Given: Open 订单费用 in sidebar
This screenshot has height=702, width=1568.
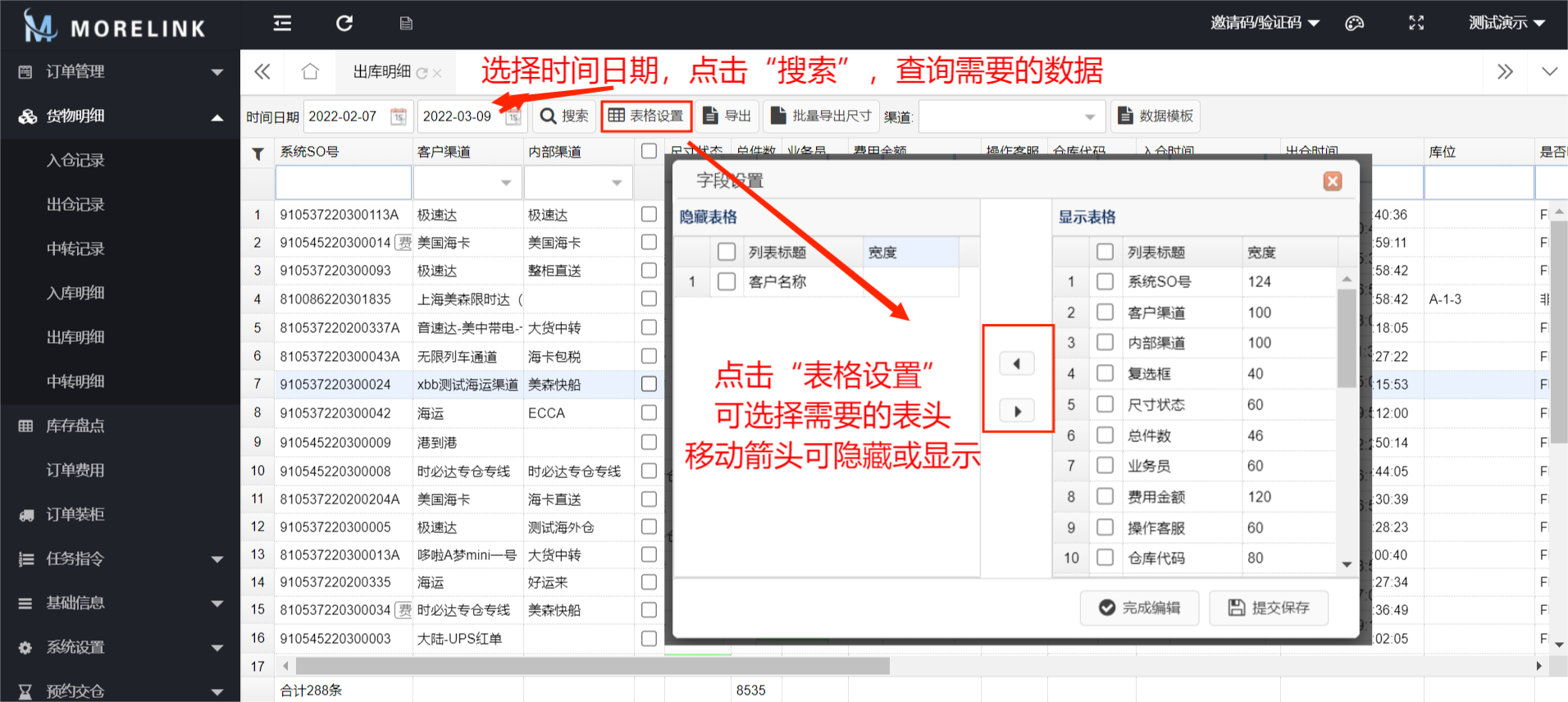Looking at the screenshot, I should (120, 470).
